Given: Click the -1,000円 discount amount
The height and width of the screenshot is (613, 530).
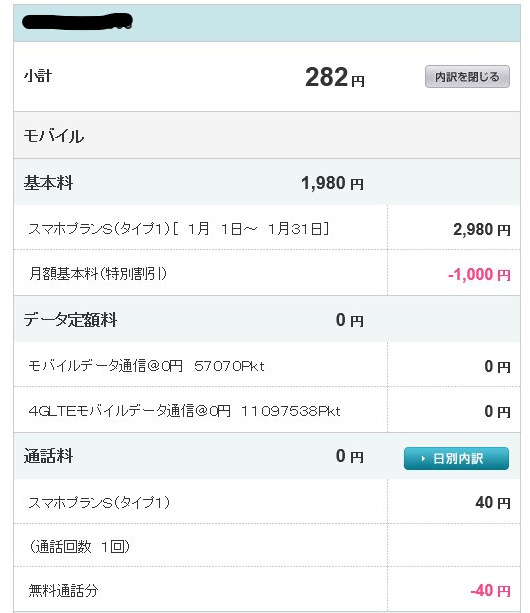Looking at the screenshot, I should tap(479, 274).
